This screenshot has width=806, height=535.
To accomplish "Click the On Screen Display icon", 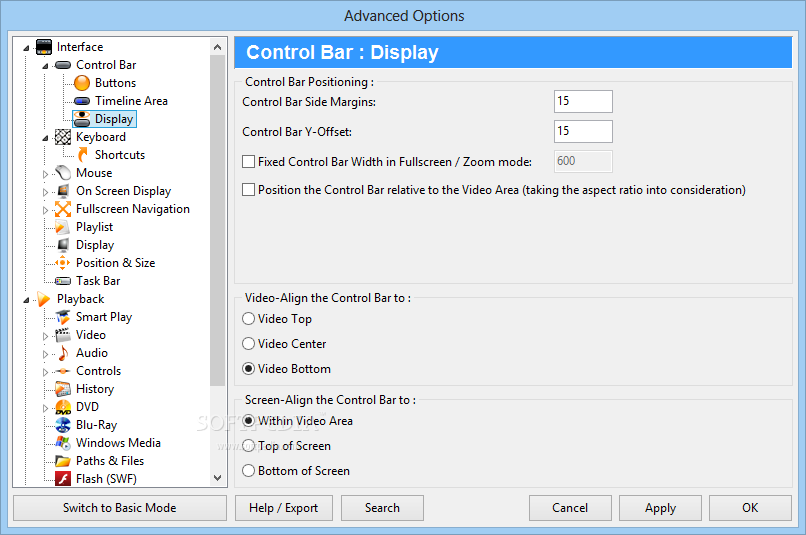I will pyautogui.click(x=63, y=191).
